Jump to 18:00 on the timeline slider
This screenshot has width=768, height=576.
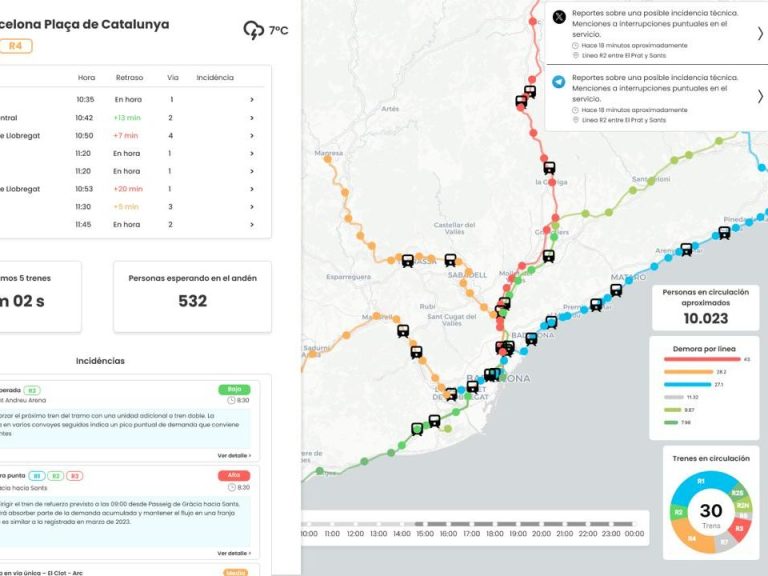491,533
